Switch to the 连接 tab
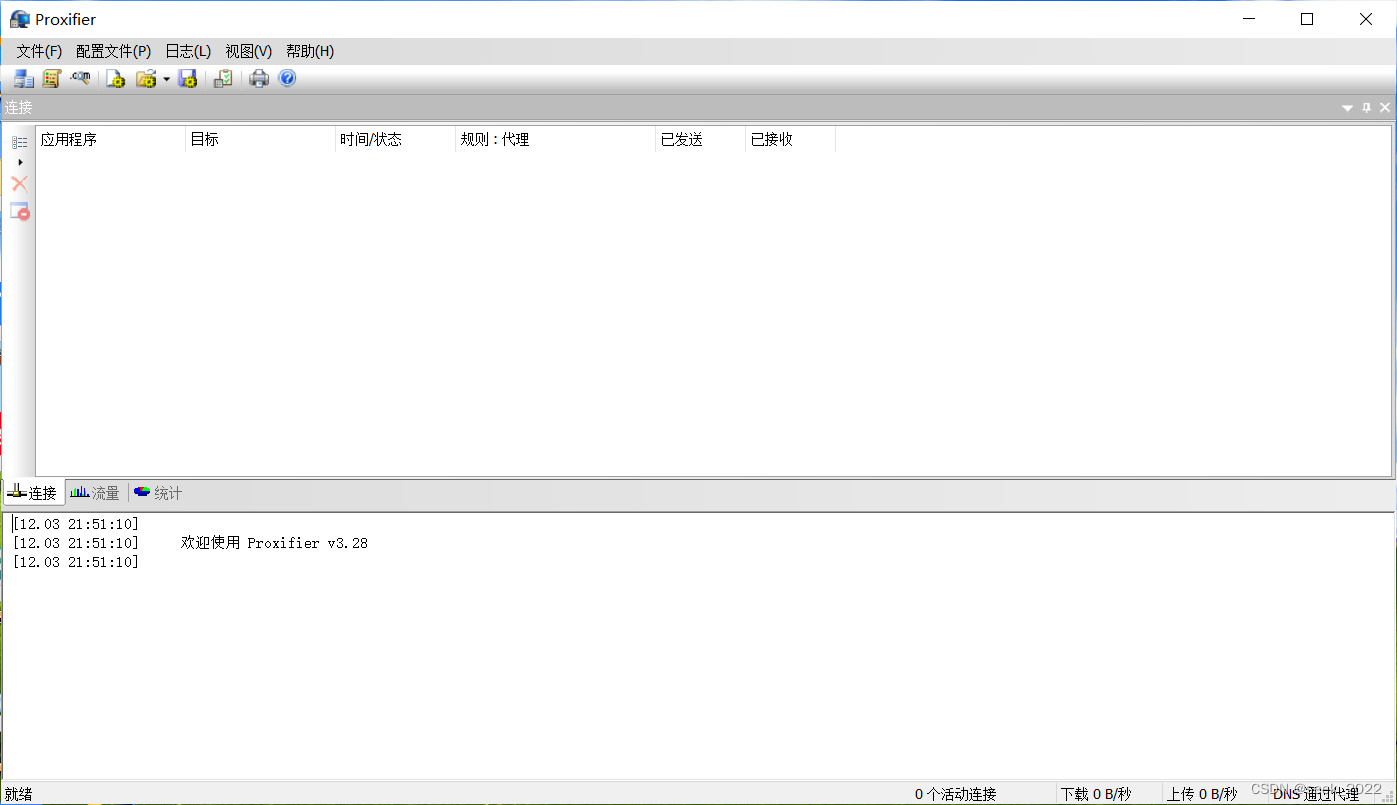Image resolution: width=1397 pixels, height=805 pixels. [33, 492]
